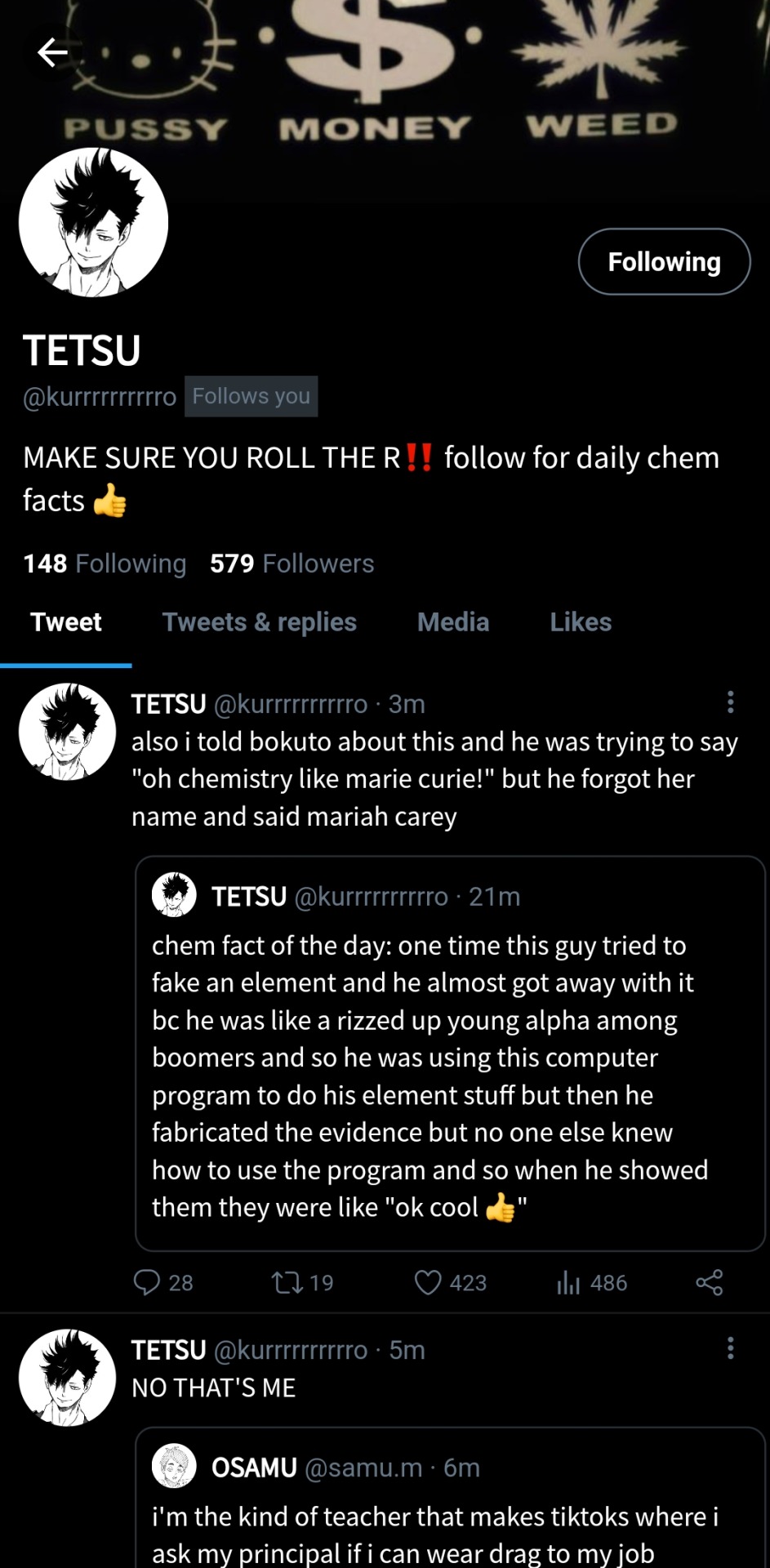Open more options on the 3m tweet
This screenshot has width=770, height=1568.
pos(730,702)
